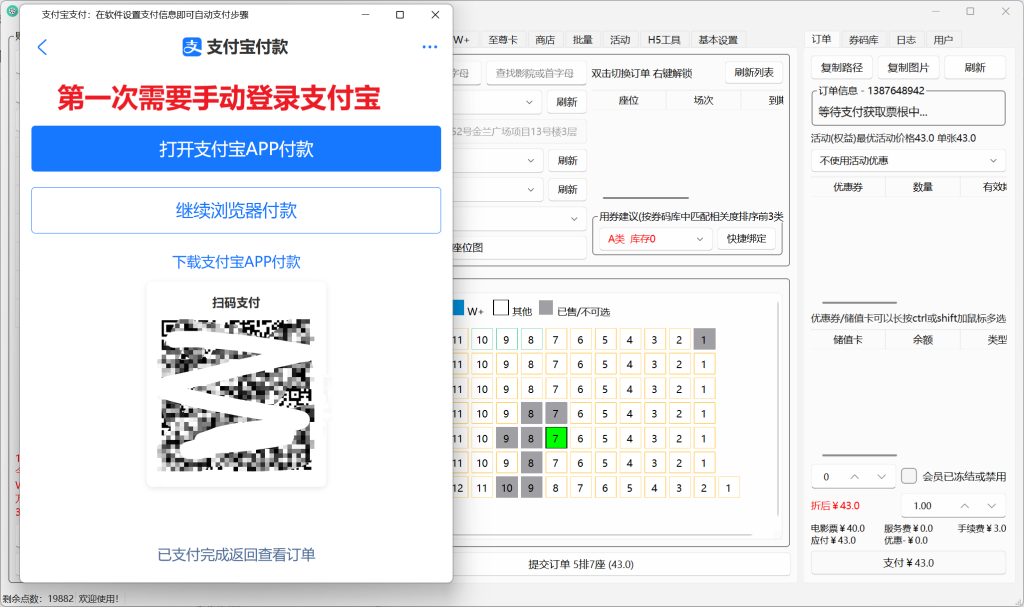Viewport: 1024px width, 607px height.
Task: Click the 折后 ¥43.0 price text
Action: [x=835, y=506]
